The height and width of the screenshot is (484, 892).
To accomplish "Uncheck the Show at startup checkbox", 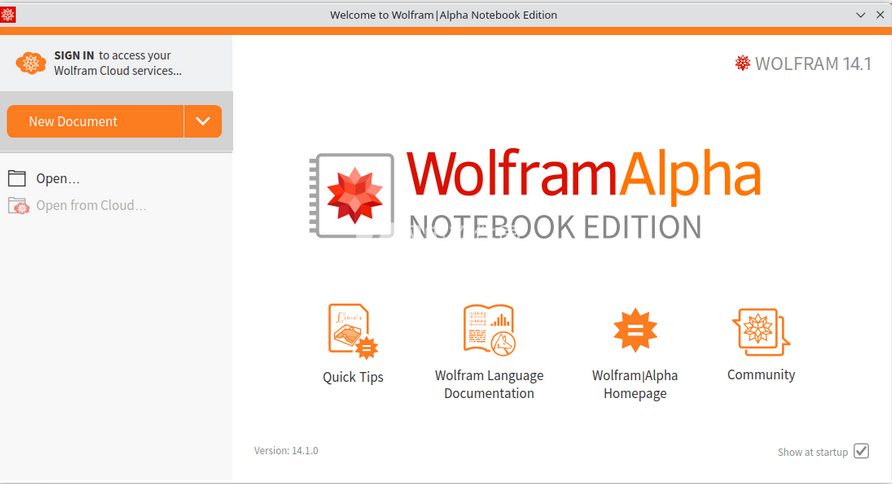I will 861,451.
